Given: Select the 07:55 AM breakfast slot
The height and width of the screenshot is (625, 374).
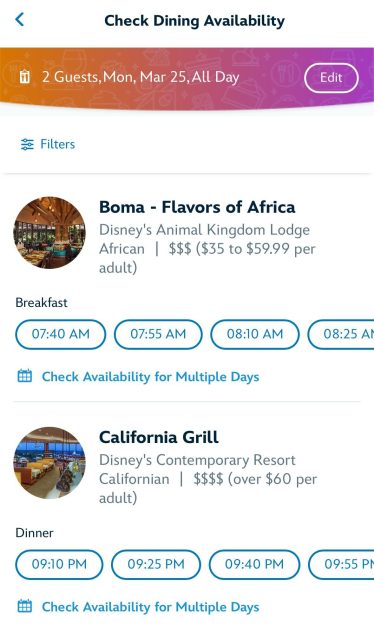Looking at the screenshot, I should click(158, 334).
